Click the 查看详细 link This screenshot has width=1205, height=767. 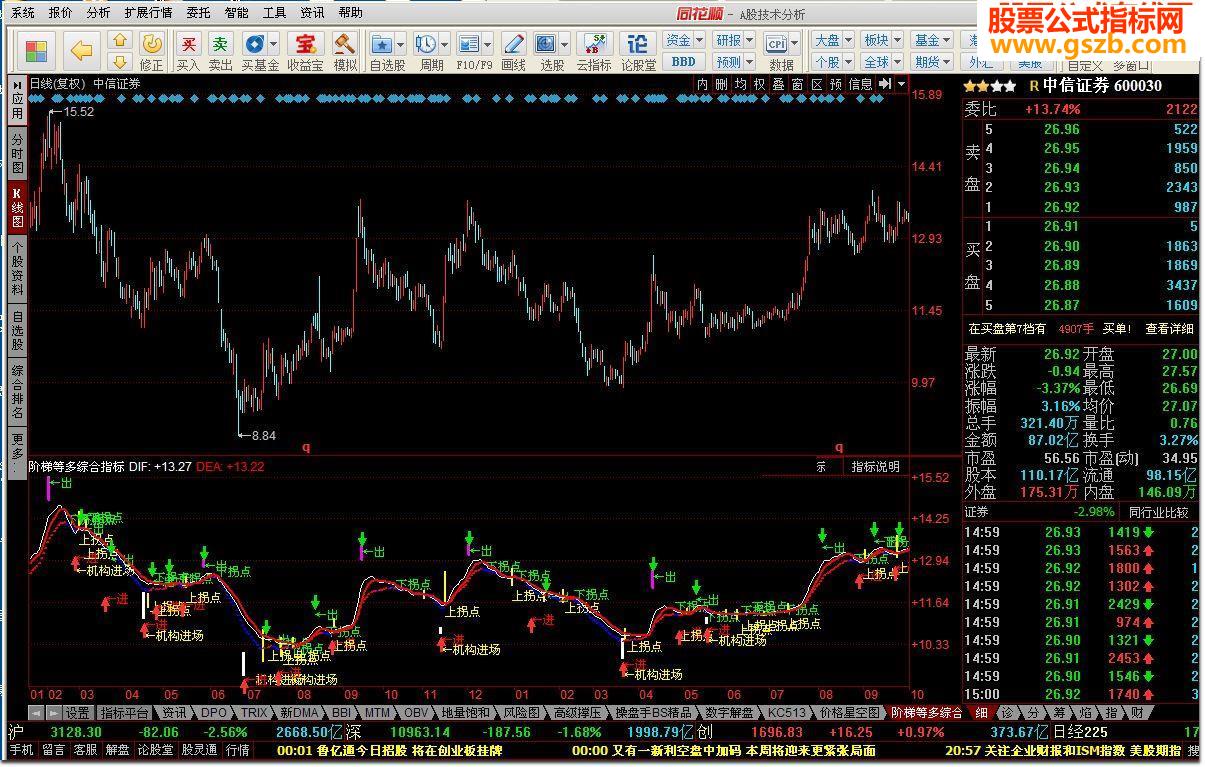point(1169,328)
